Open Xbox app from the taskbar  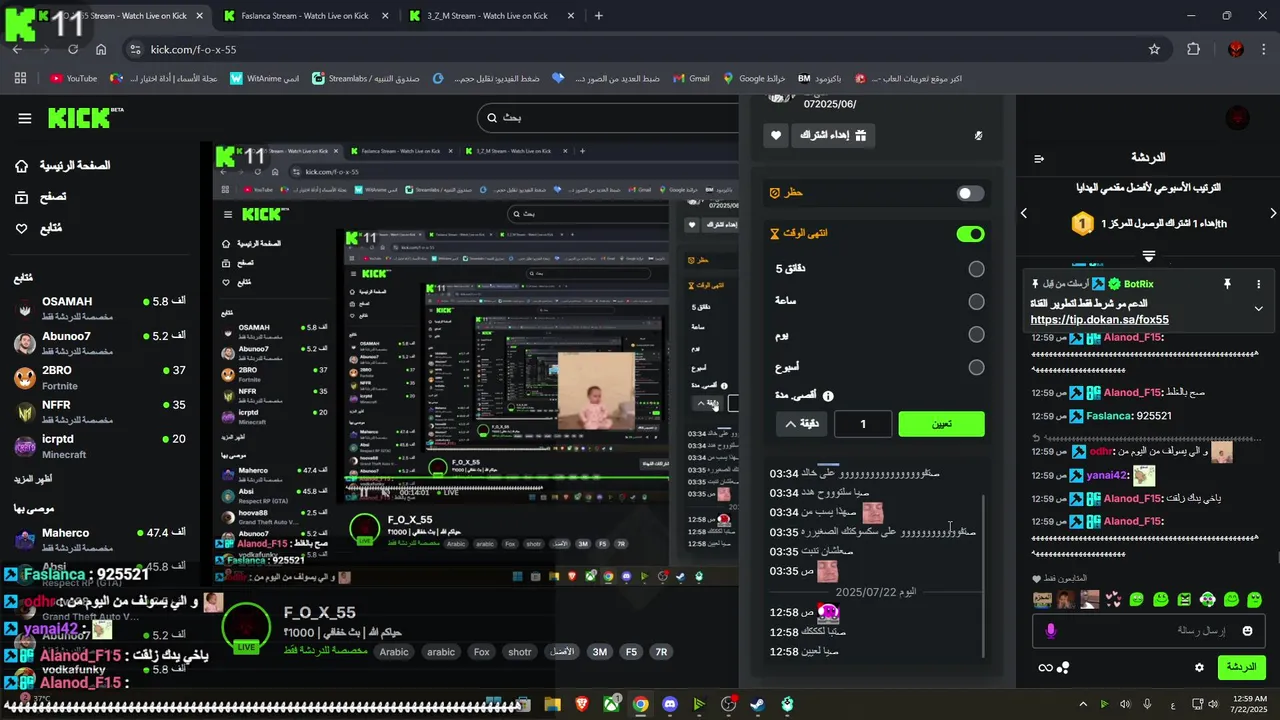click(611, 704)
